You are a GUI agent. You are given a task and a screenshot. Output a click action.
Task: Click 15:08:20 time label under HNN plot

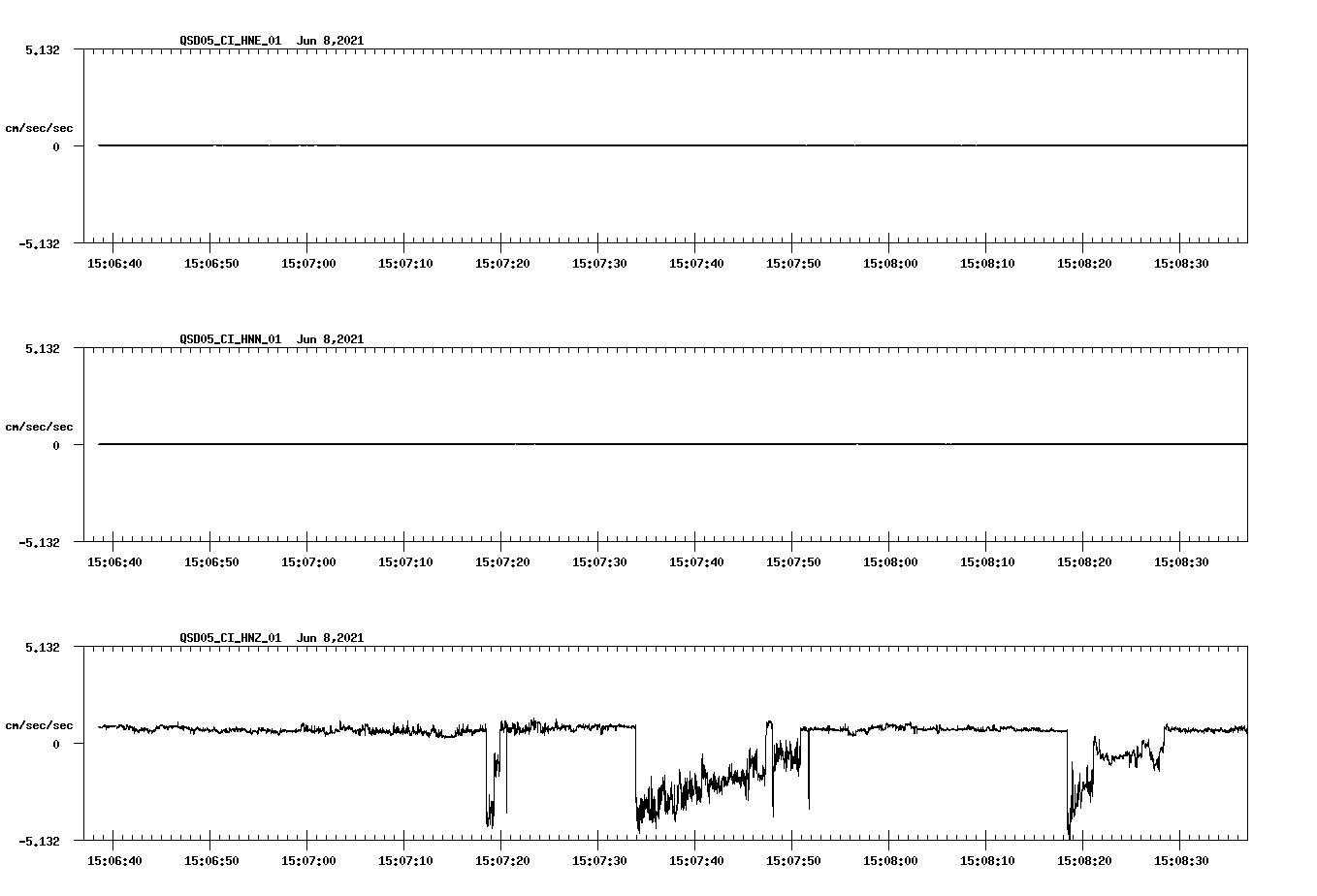[x=1084, y=562]
